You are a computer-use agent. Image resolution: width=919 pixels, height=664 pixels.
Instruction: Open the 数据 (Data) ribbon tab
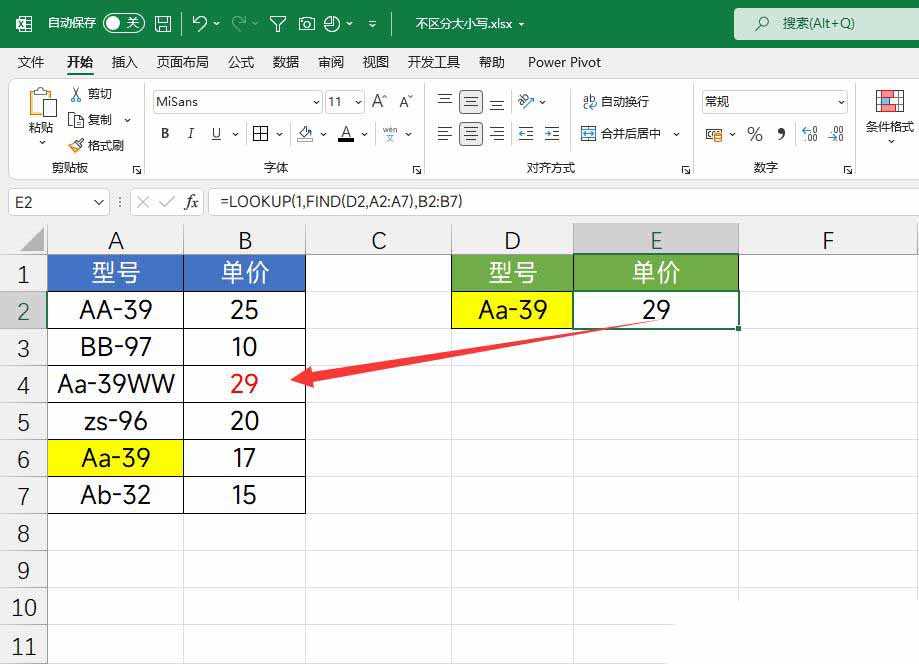click(x=286, y=62)
